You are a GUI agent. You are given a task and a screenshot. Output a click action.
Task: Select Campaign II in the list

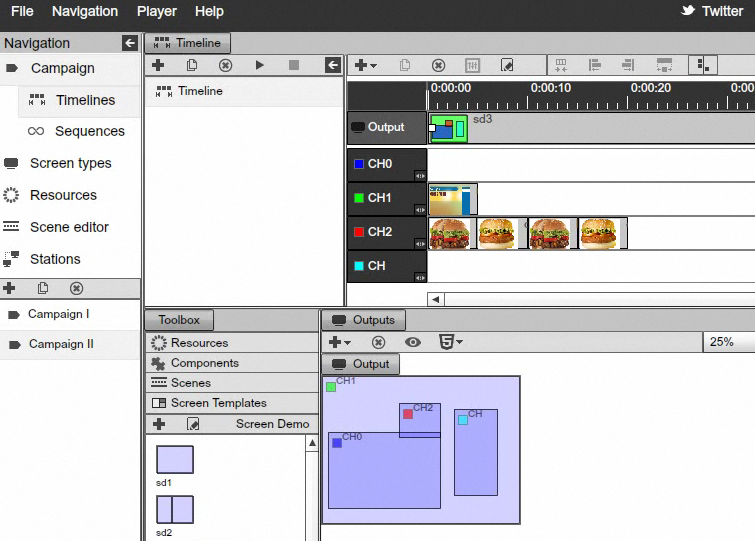coord(60,344)
